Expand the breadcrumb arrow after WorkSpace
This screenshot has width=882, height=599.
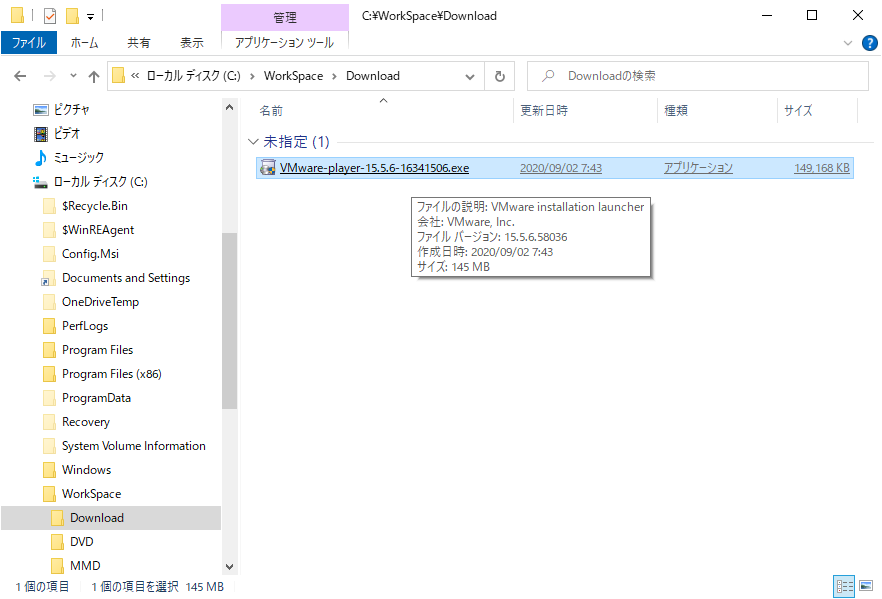coord(335,76)
